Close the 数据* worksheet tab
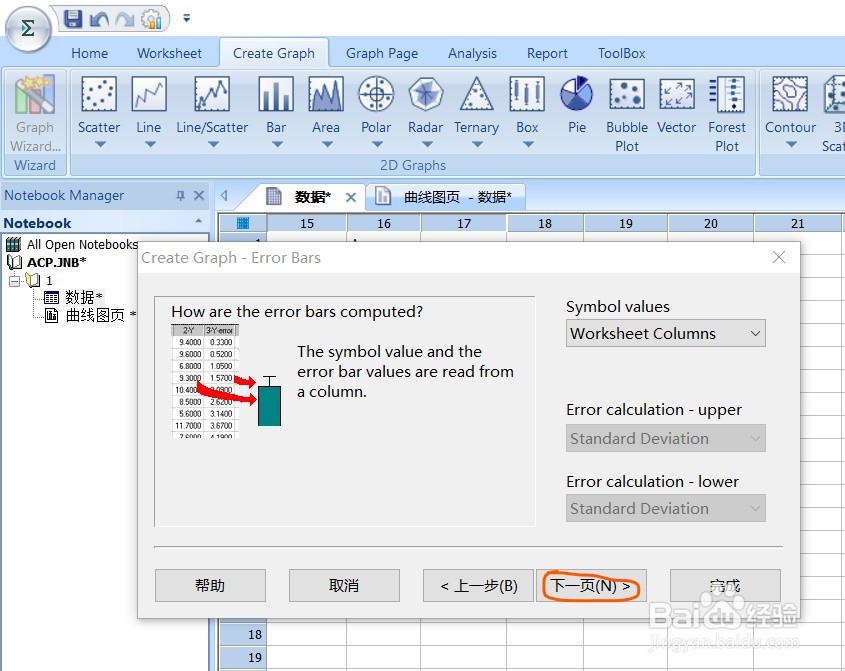Image resolution: width=845 pixels, height=671 pixels. pos(351,197)
